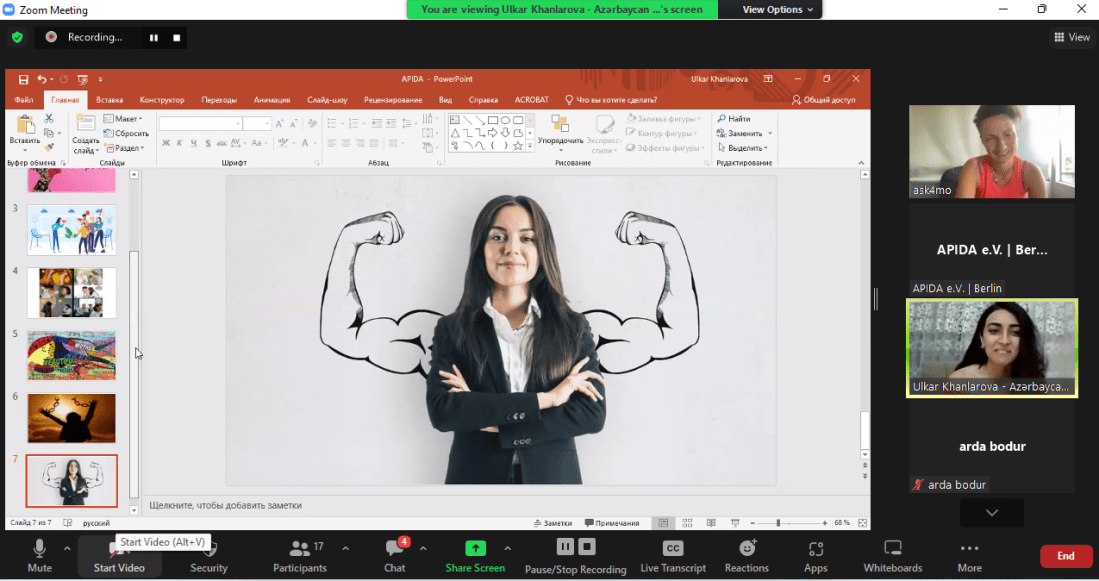
Task: Toggle the microphone Mute button
Action: [x=40, y=555]
